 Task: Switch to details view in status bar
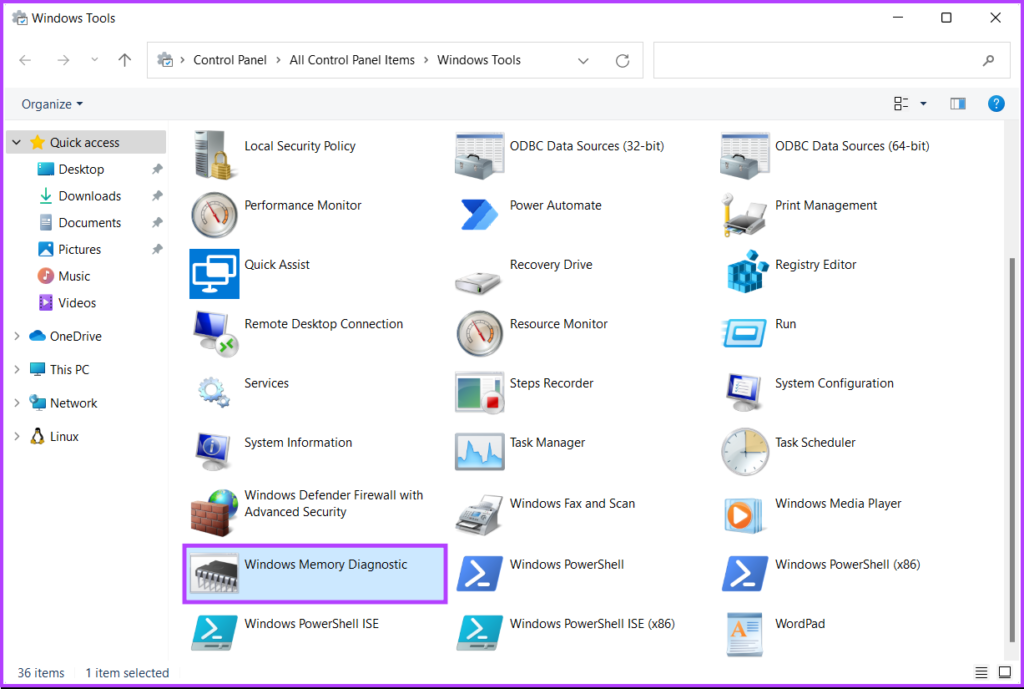(x=981, y=672)
